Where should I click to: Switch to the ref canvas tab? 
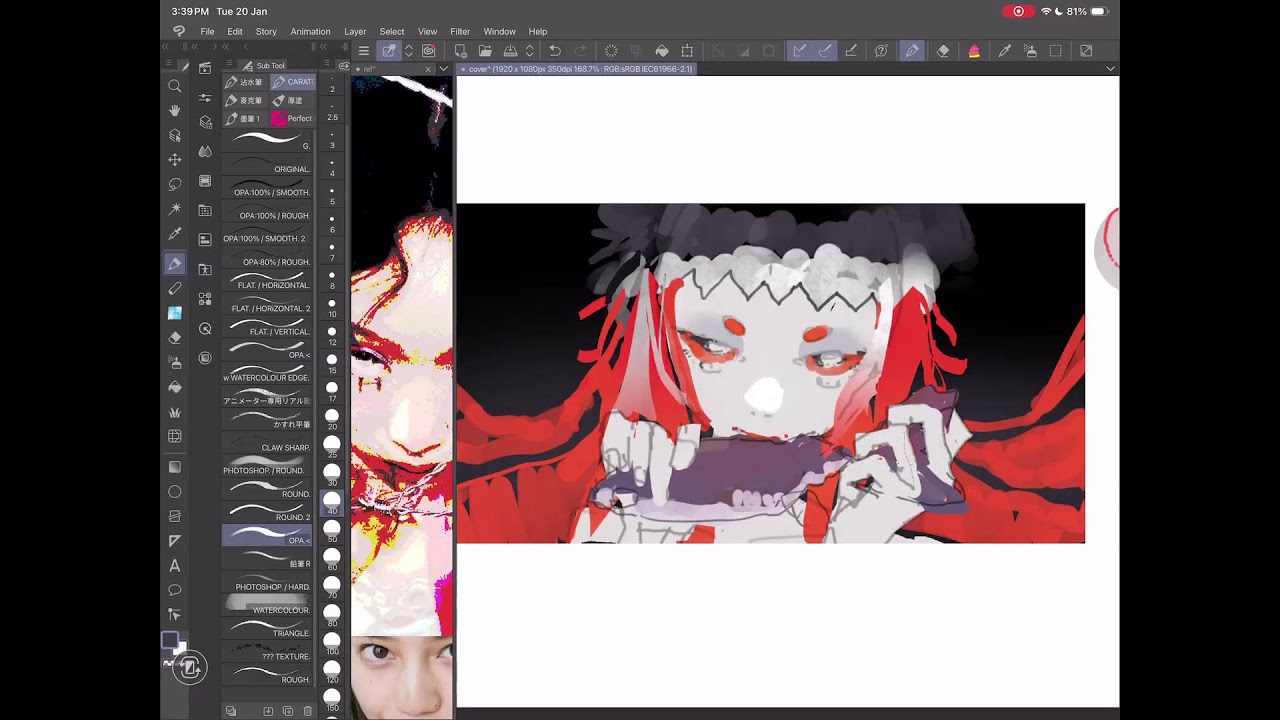[392, 69]
